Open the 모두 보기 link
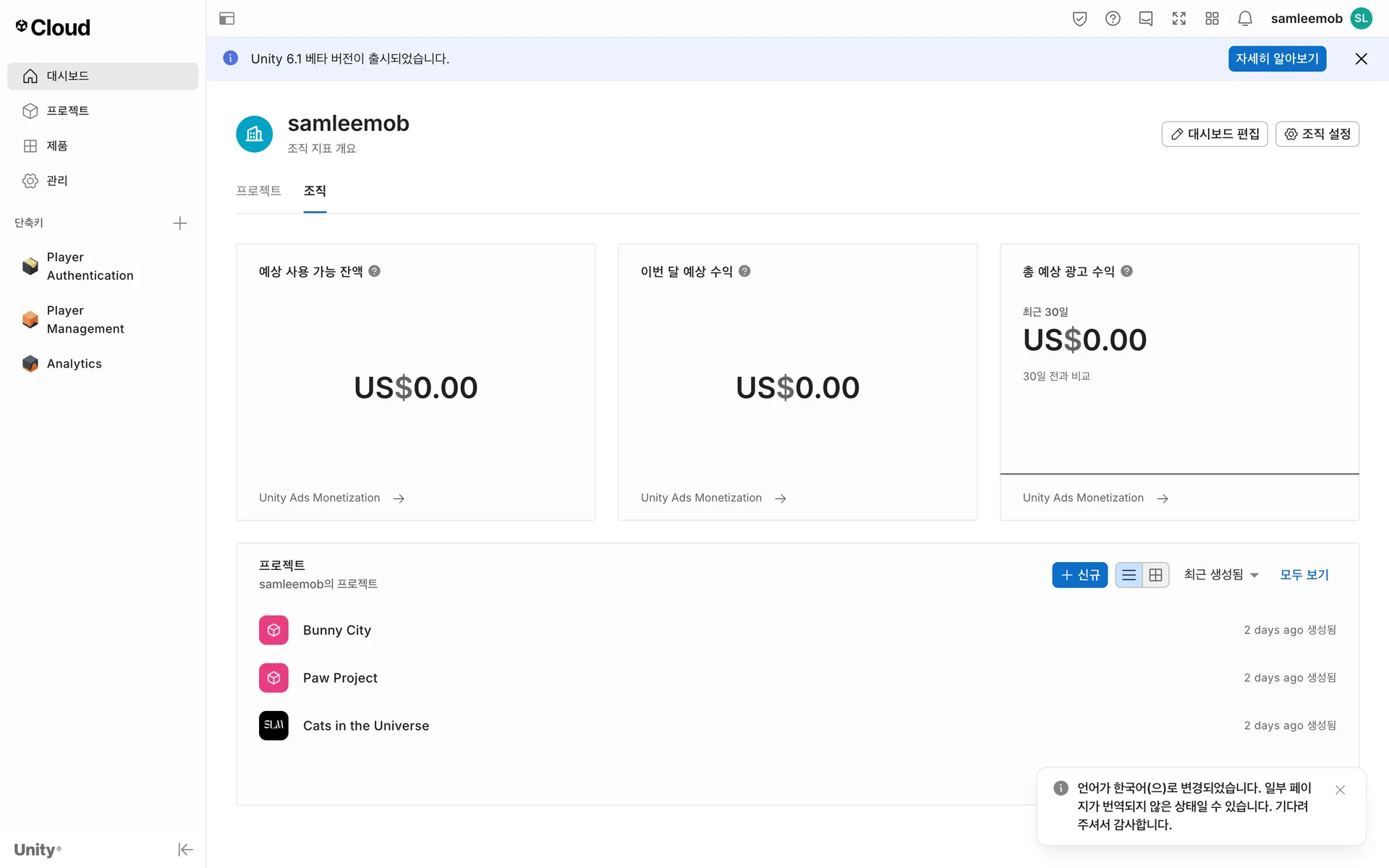 click(1304, 575)
